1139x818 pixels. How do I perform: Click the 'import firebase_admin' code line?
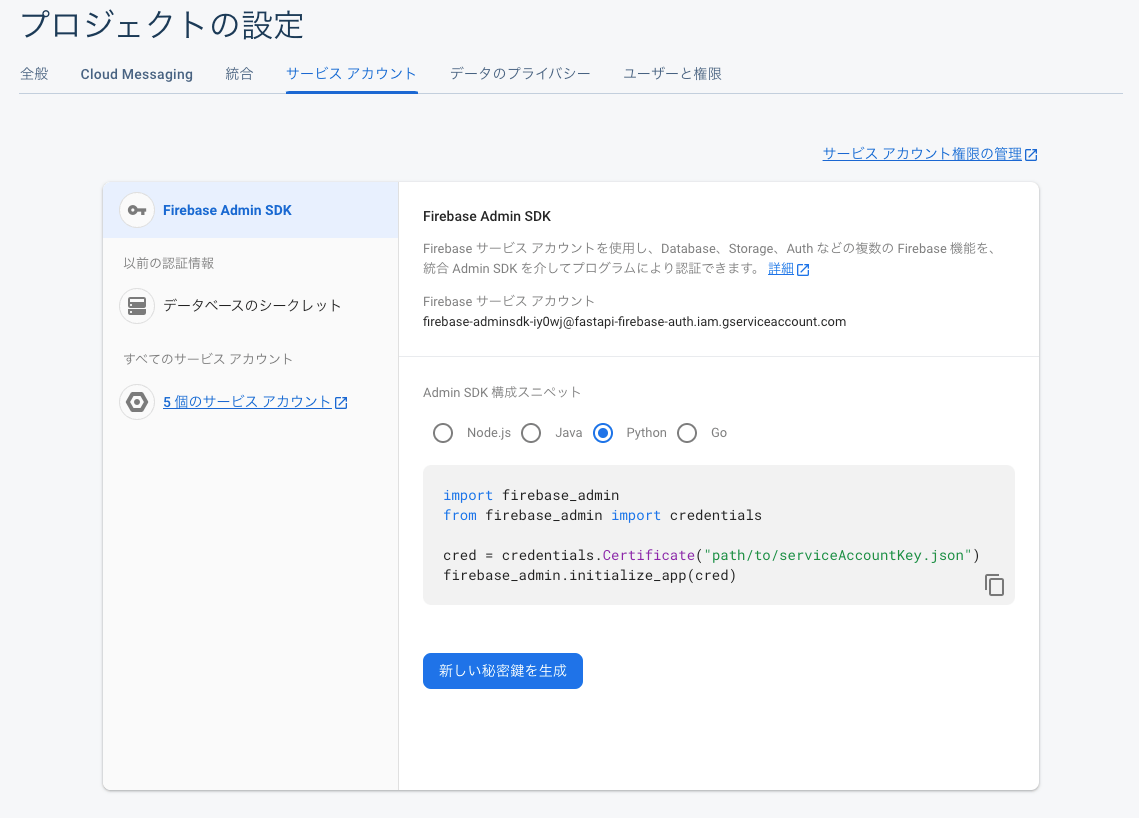531,495
